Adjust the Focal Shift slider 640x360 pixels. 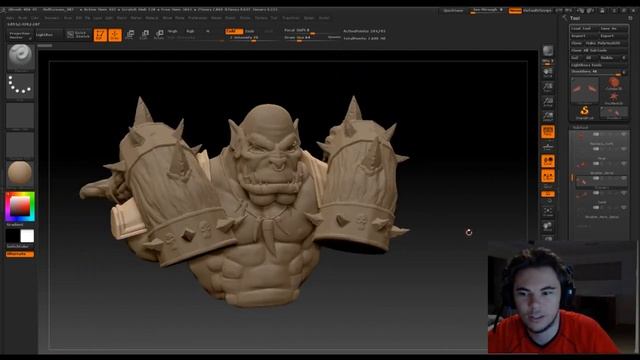tap(311, 31)
